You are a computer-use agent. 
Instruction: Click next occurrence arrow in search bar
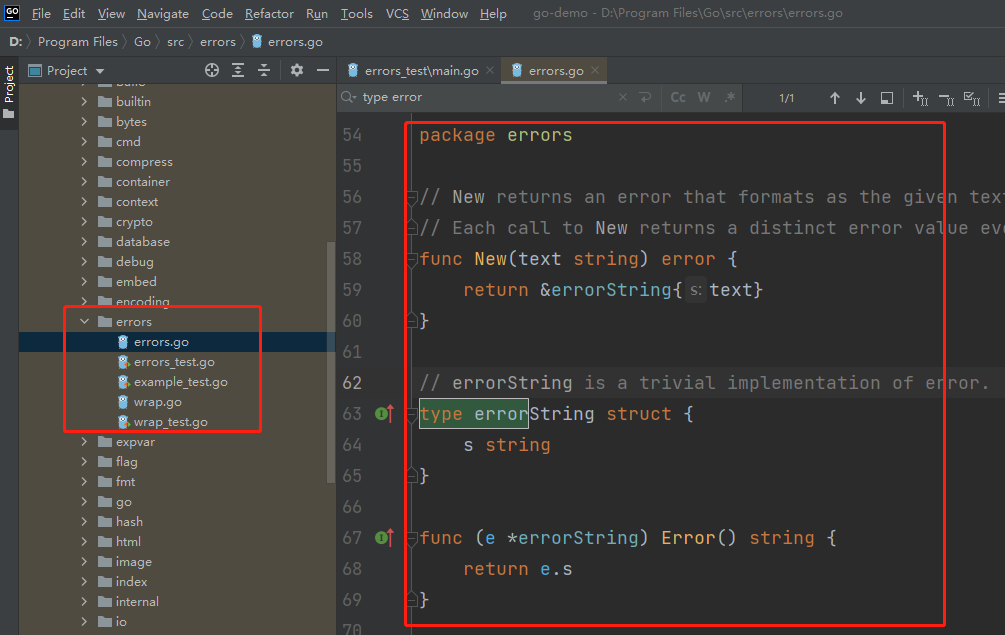point(860,97)
